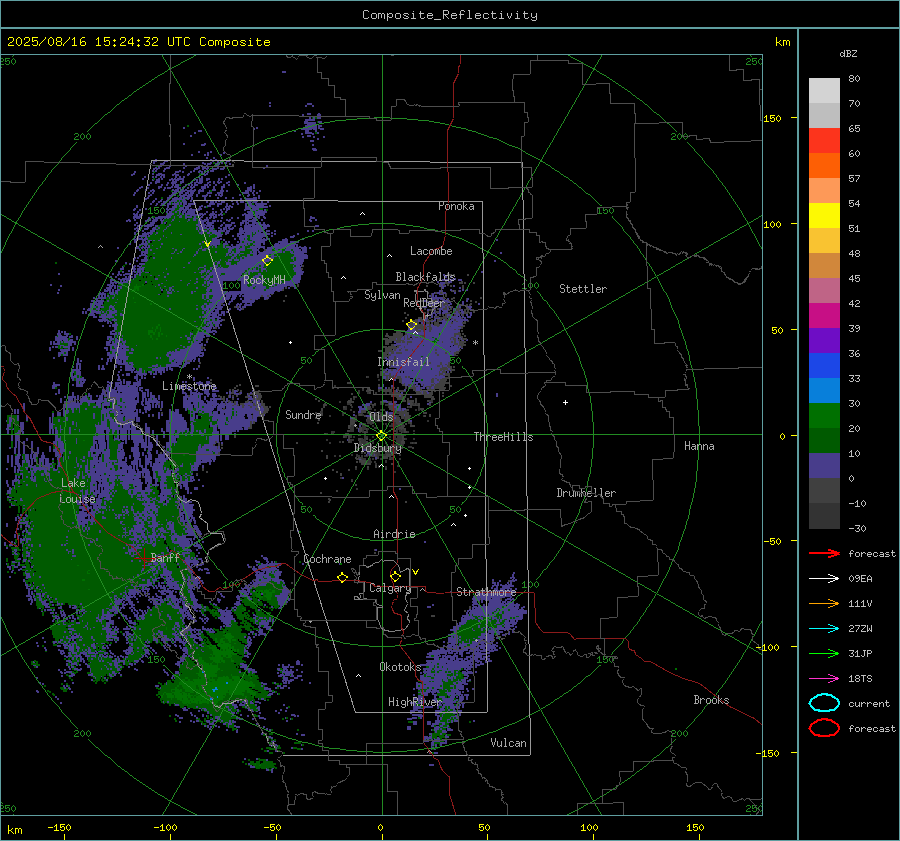Click the RedDeer city label

coord(424,303)
